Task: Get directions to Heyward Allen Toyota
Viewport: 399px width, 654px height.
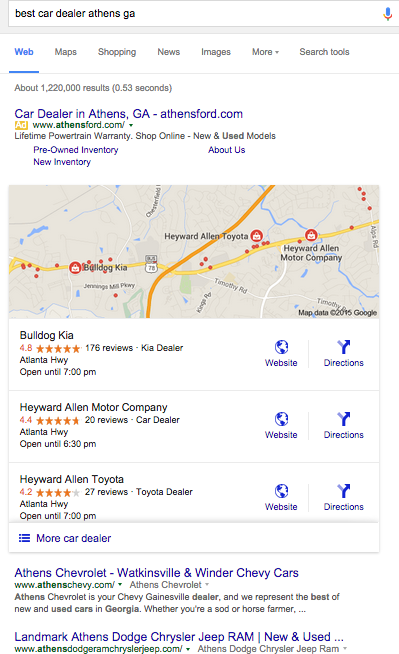Action: (x=344, y=491)
